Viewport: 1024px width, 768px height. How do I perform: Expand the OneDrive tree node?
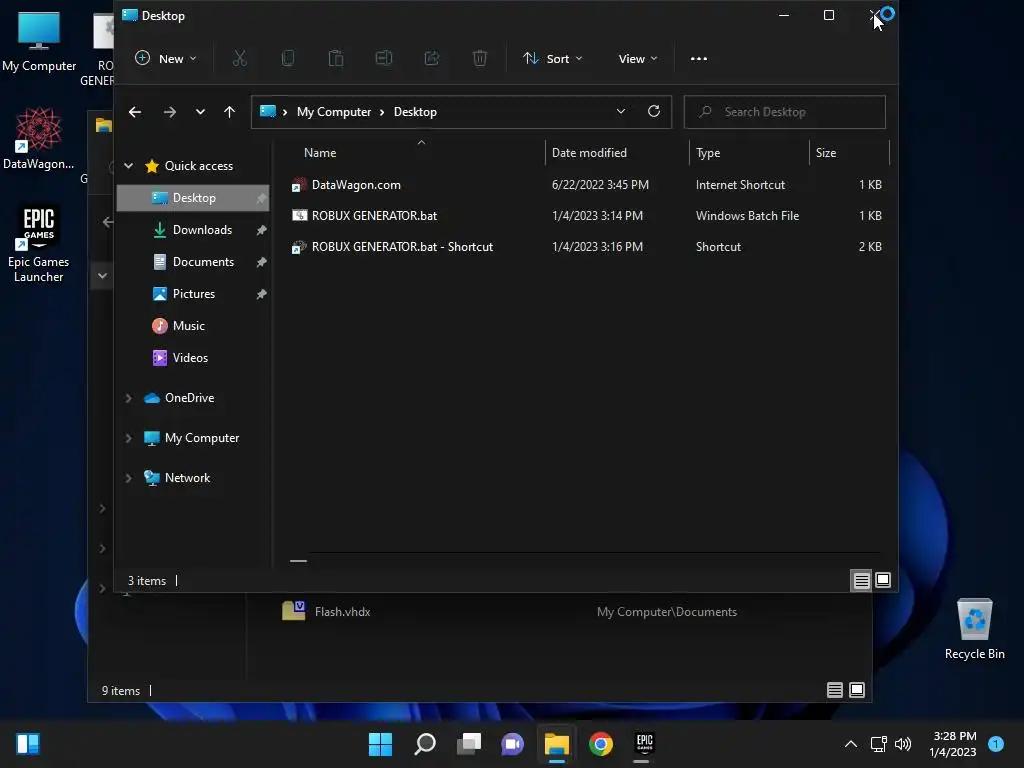(129, 398)
